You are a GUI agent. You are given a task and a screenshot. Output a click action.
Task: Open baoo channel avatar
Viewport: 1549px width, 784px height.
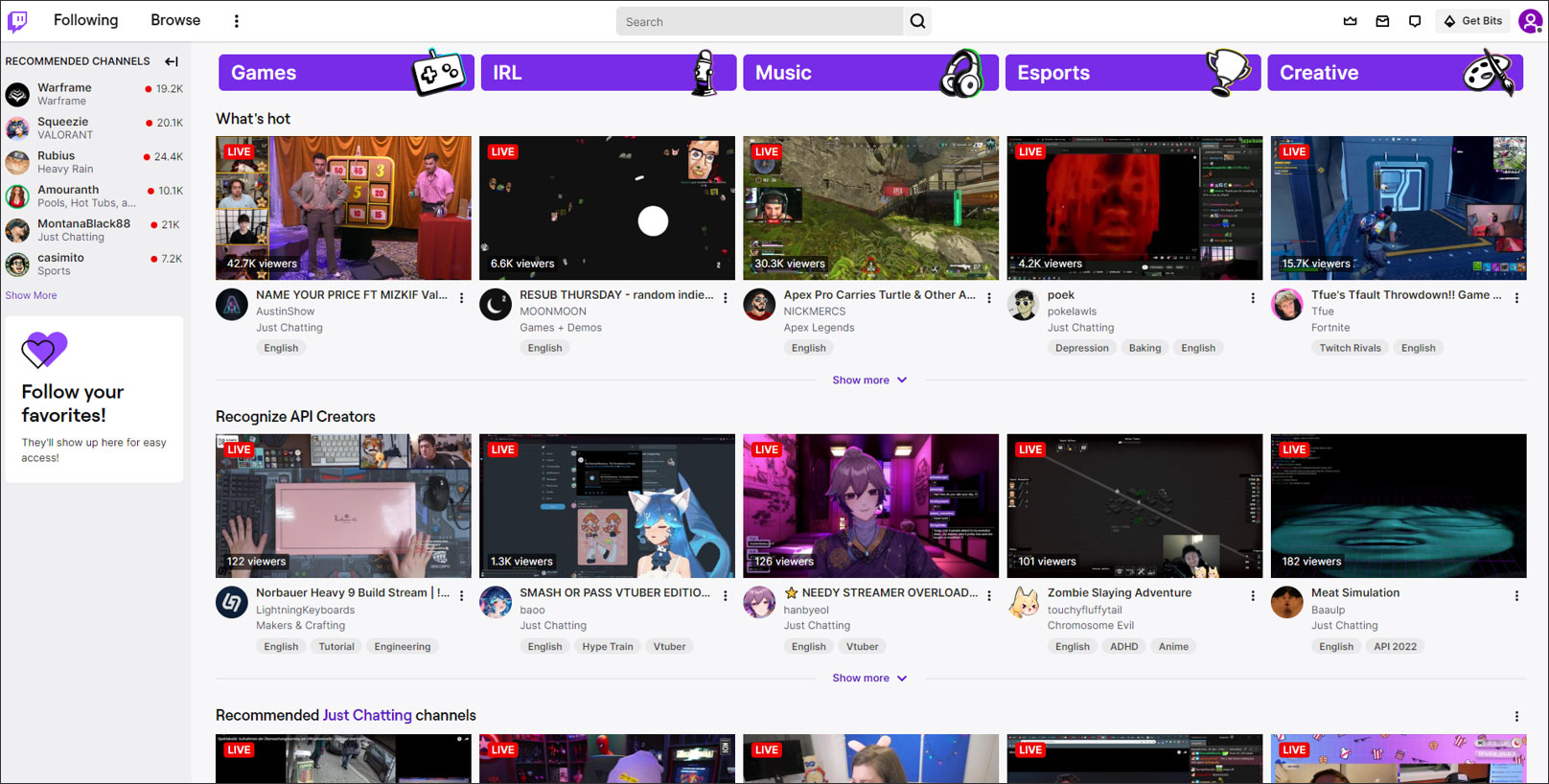(x=496, y=603)
